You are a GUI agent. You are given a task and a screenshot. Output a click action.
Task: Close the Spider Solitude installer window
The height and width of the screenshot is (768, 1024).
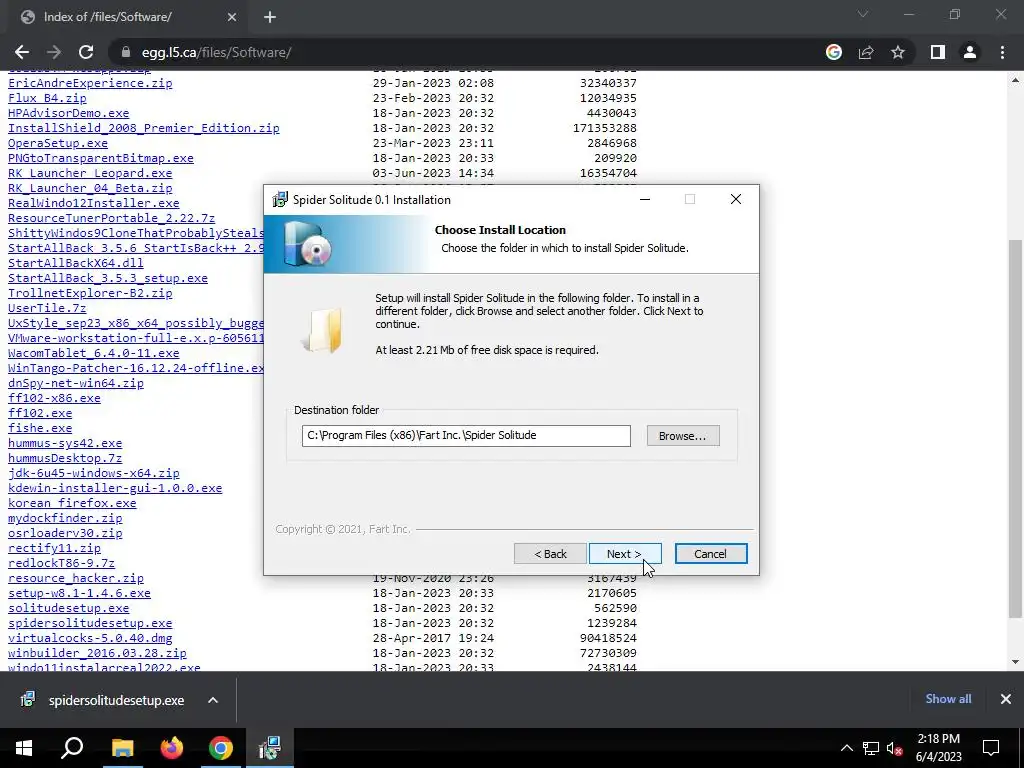coord(736,199)
